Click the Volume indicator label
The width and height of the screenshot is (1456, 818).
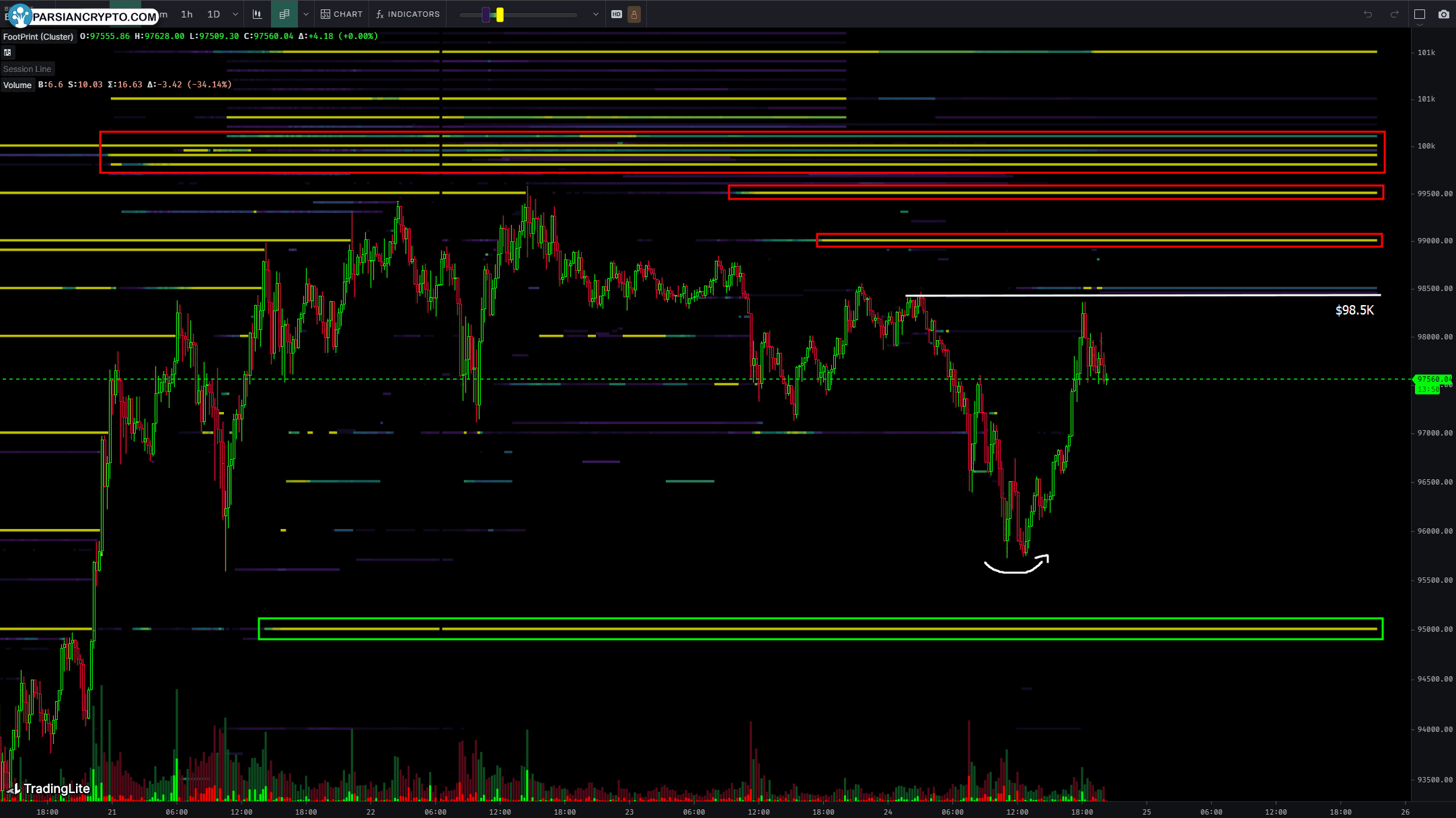17,85
